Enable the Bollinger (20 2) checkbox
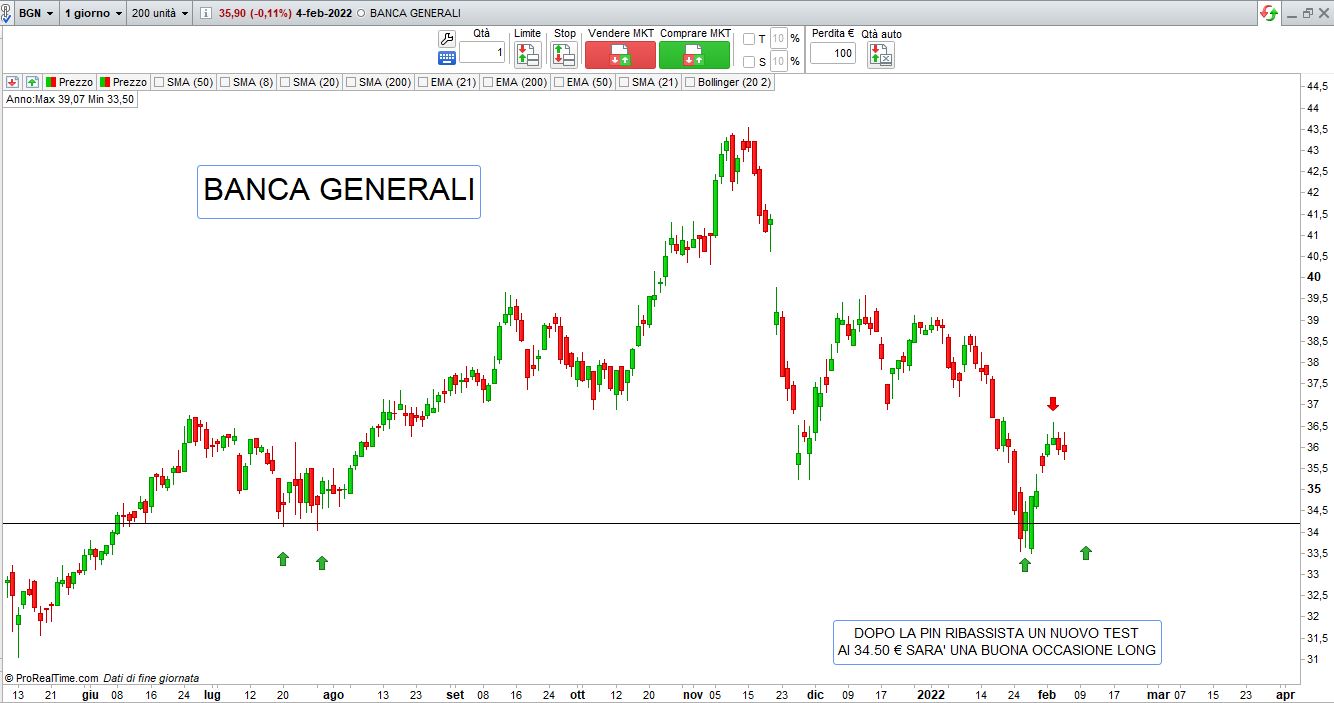 click(690, 82)
